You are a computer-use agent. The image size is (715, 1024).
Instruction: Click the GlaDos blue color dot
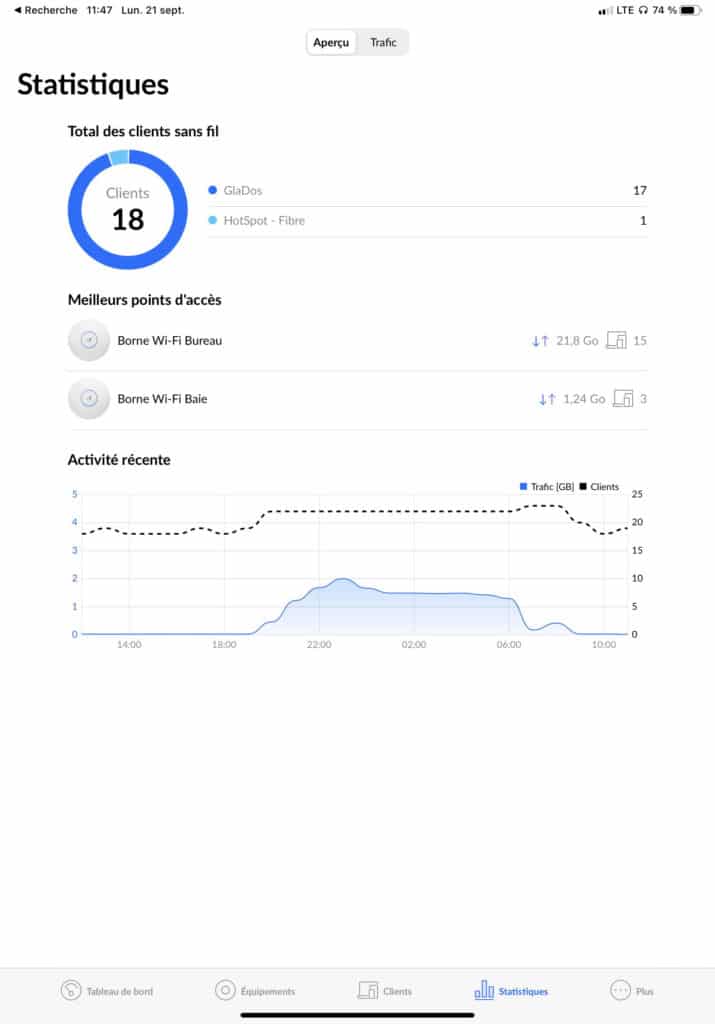pyautogui.click(x=213, y=190)
